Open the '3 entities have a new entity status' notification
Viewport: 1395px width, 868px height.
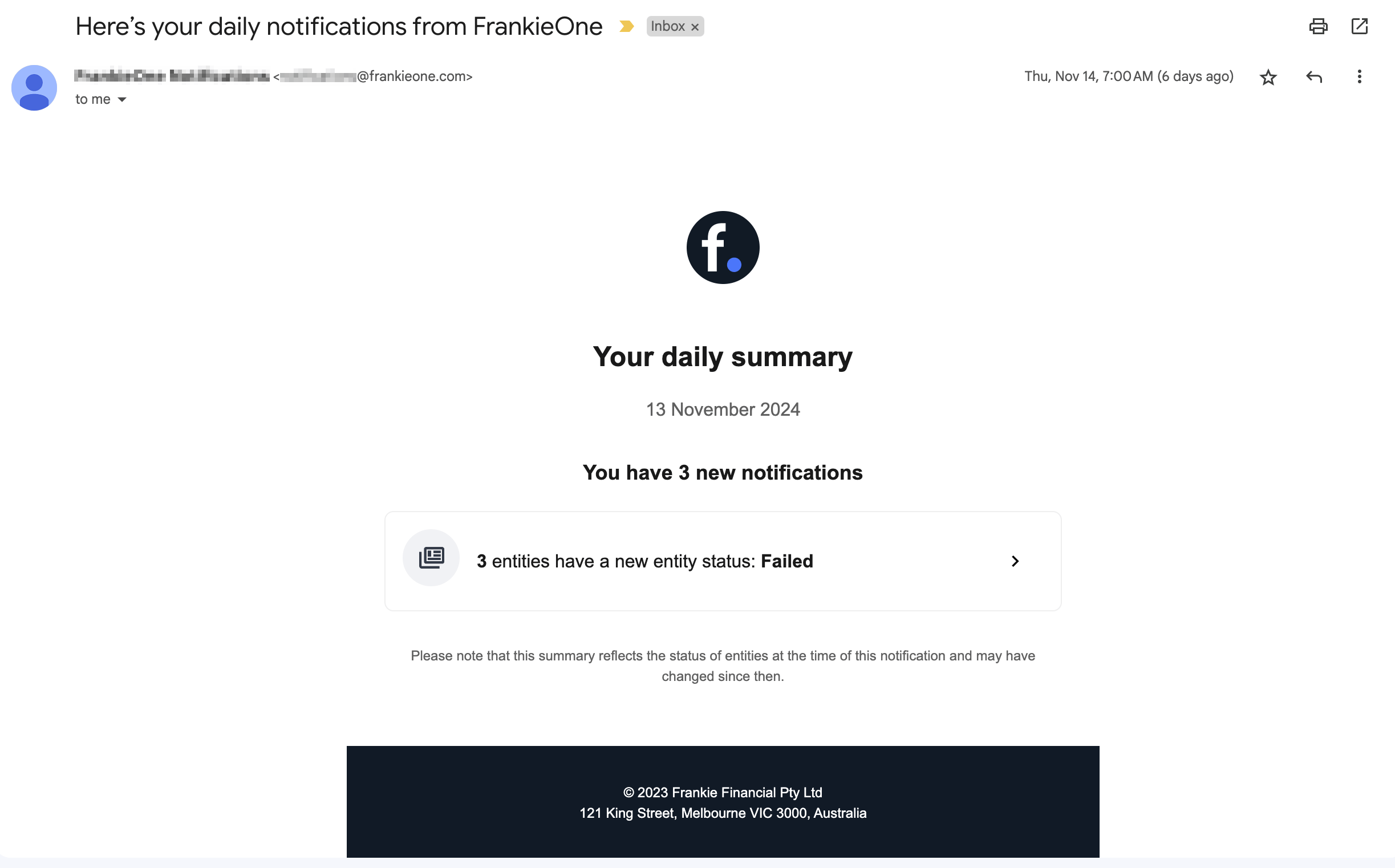pos(644,561)
